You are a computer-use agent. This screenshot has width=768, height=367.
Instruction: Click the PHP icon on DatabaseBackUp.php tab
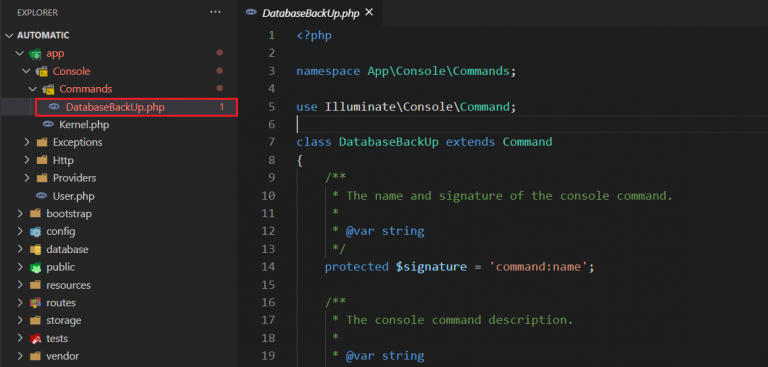coord(251,13)
